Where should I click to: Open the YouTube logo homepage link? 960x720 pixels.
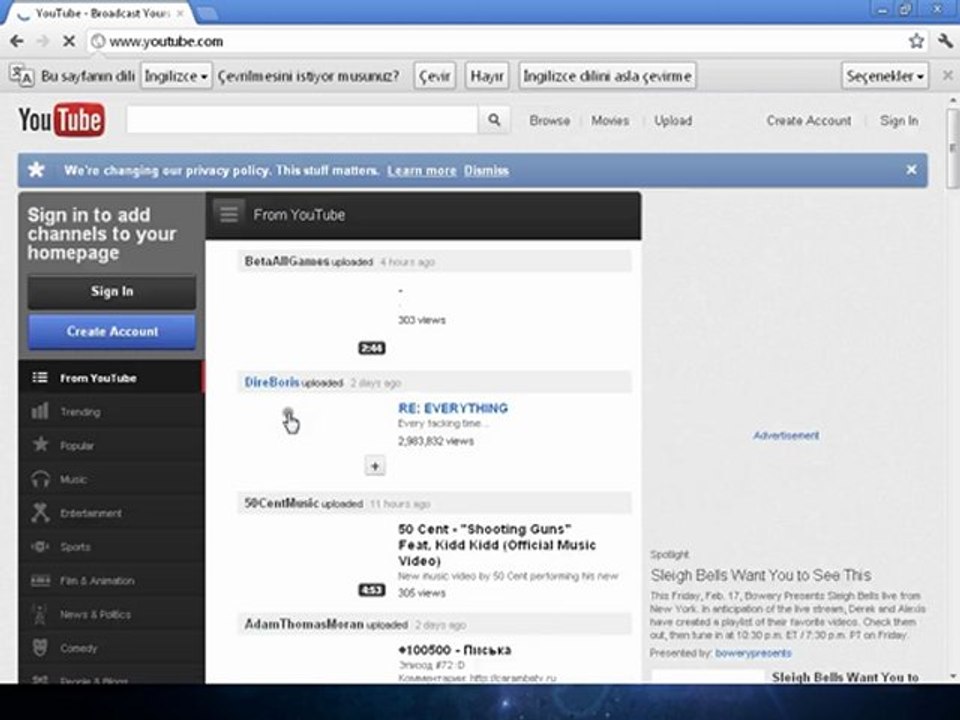(61, 120)
